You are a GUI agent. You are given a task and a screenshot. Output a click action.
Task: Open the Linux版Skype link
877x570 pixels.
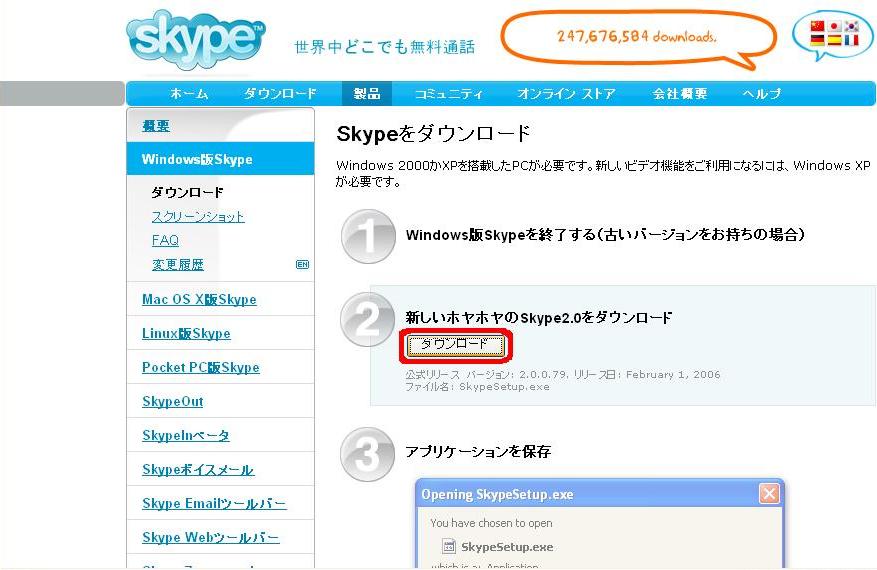point(186,333)
